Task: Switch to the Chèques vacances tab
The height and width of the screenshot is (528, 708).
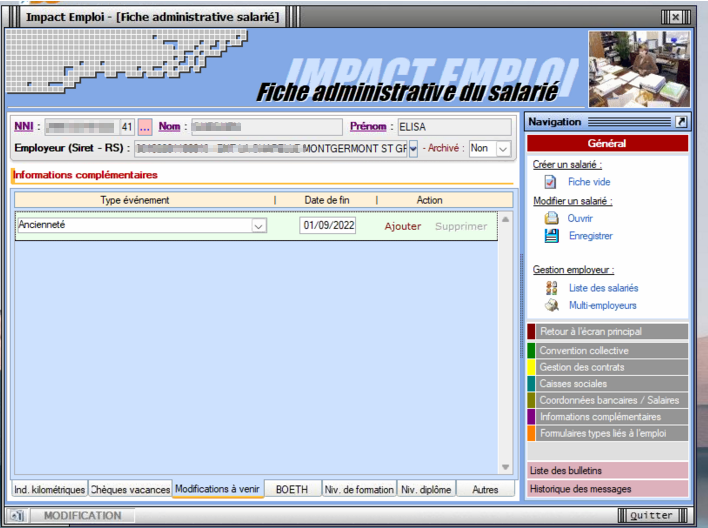Action: click(x=130, y=490)
